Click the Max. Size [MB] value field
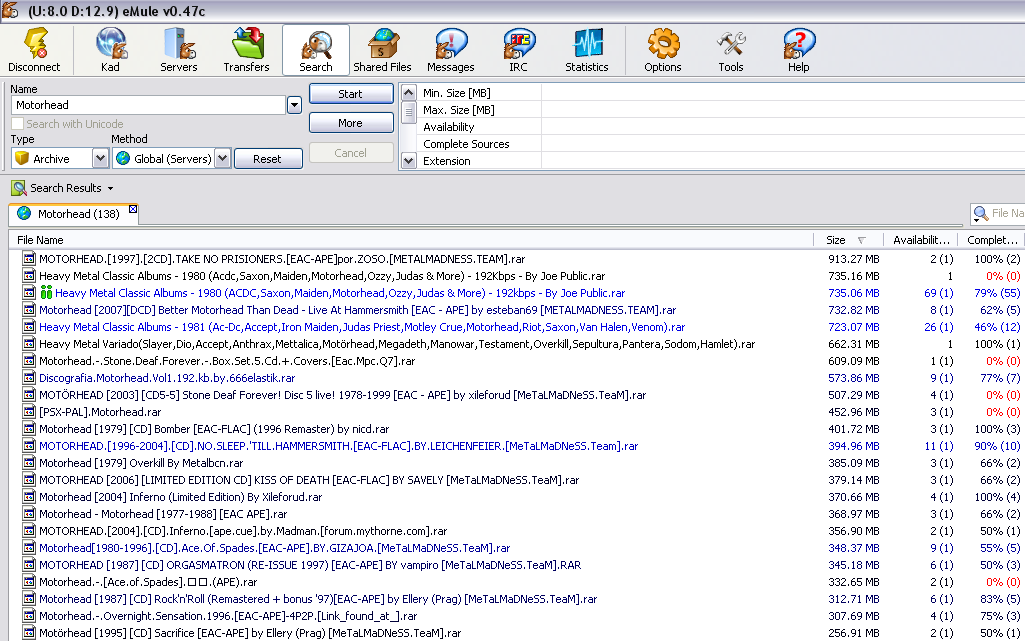Viewport: 1025px width, 641px height. [782, 110]
